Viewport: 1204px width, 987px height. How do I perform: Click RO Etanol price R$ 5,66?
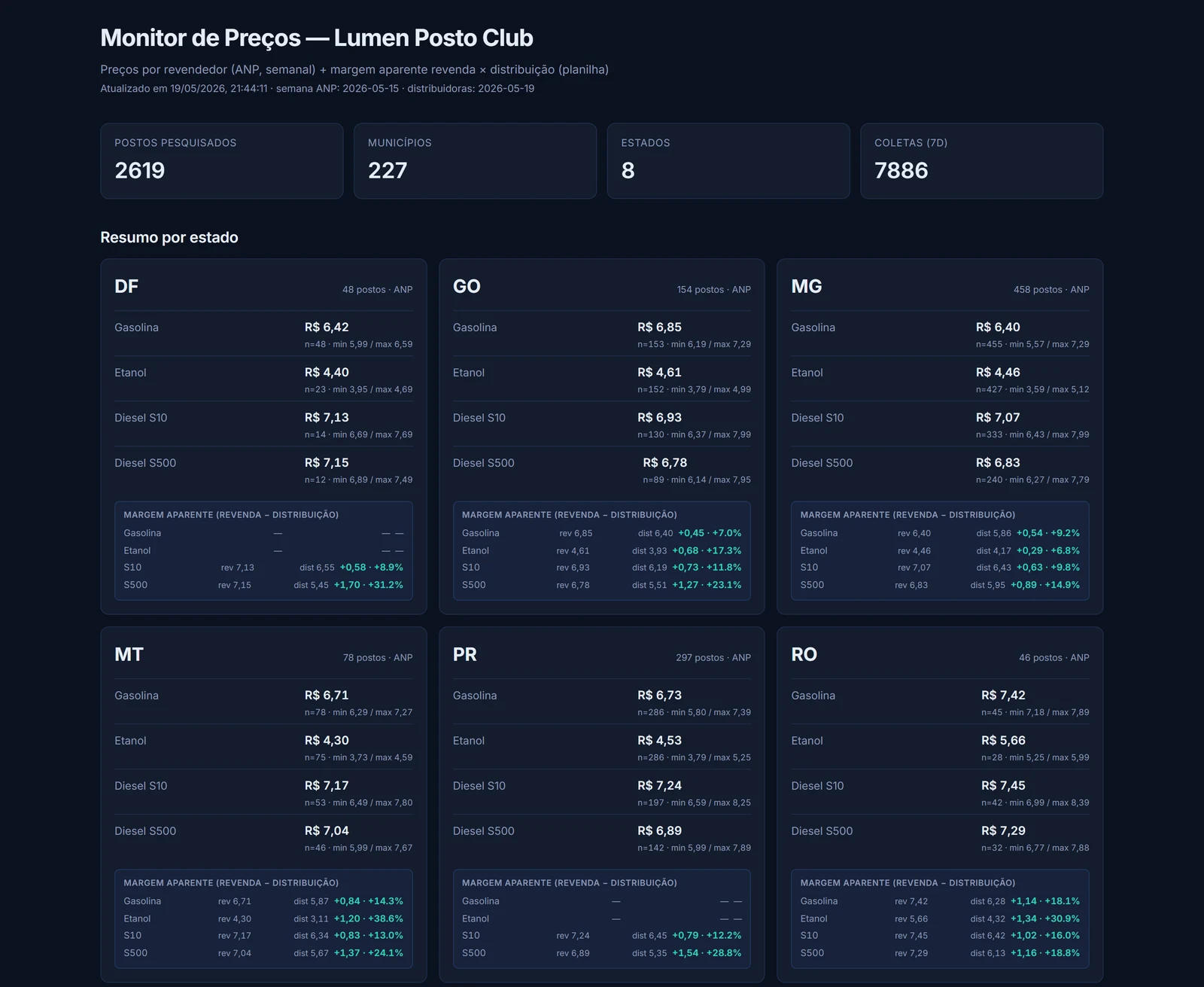click(x=1003, y=740)
